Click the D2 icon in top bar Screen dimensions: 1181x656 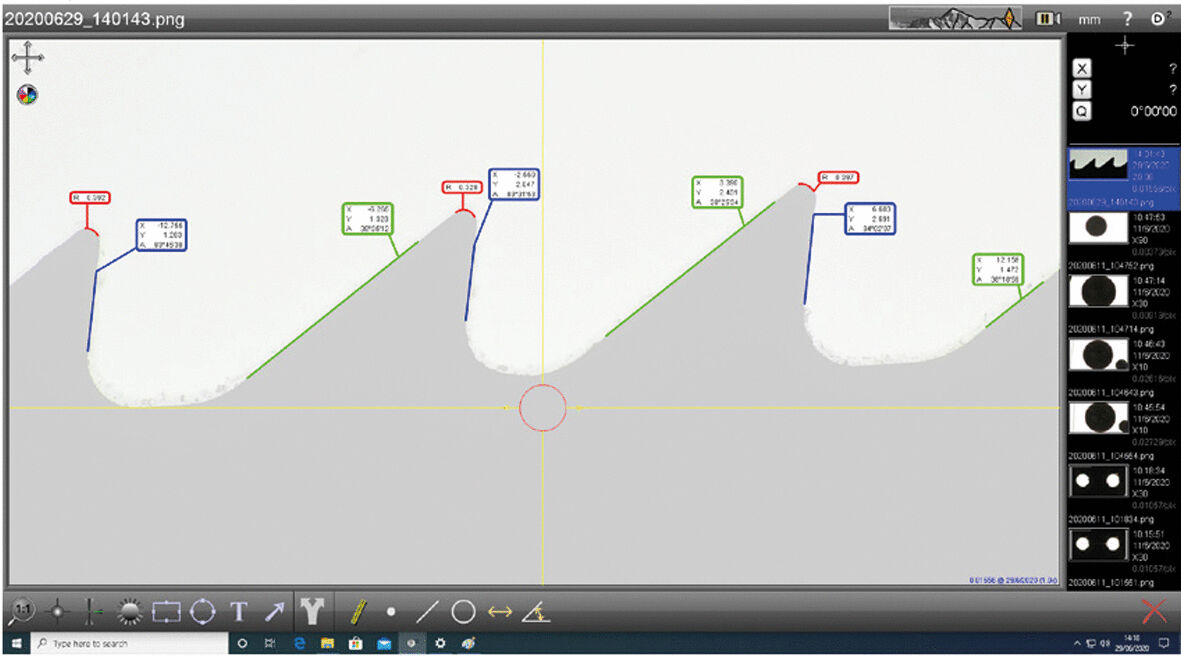[x=1160, y=18]
